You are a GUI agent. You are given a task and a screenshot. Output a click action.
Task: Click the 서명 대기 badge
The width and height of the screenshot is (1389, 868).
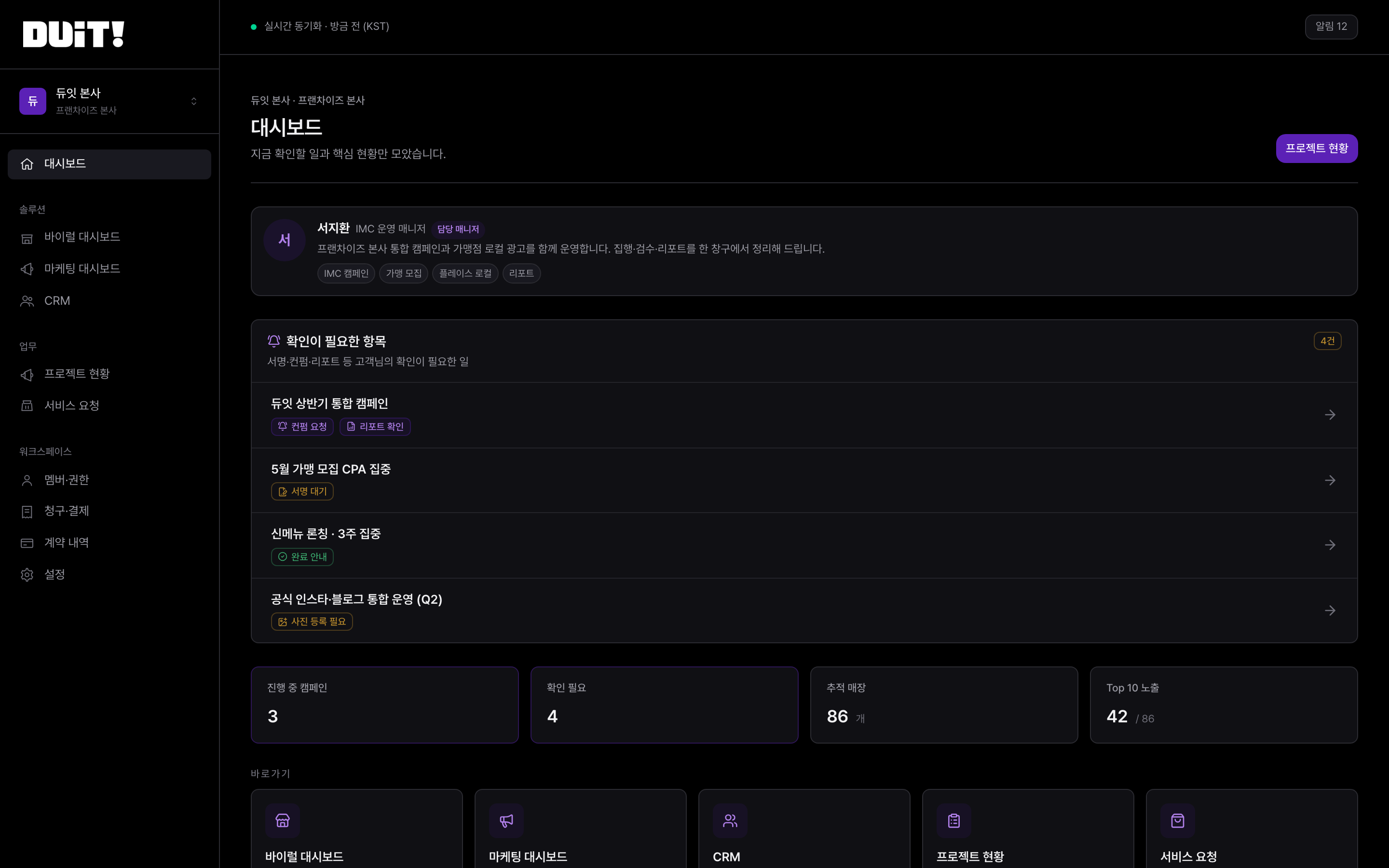[302, 491]
